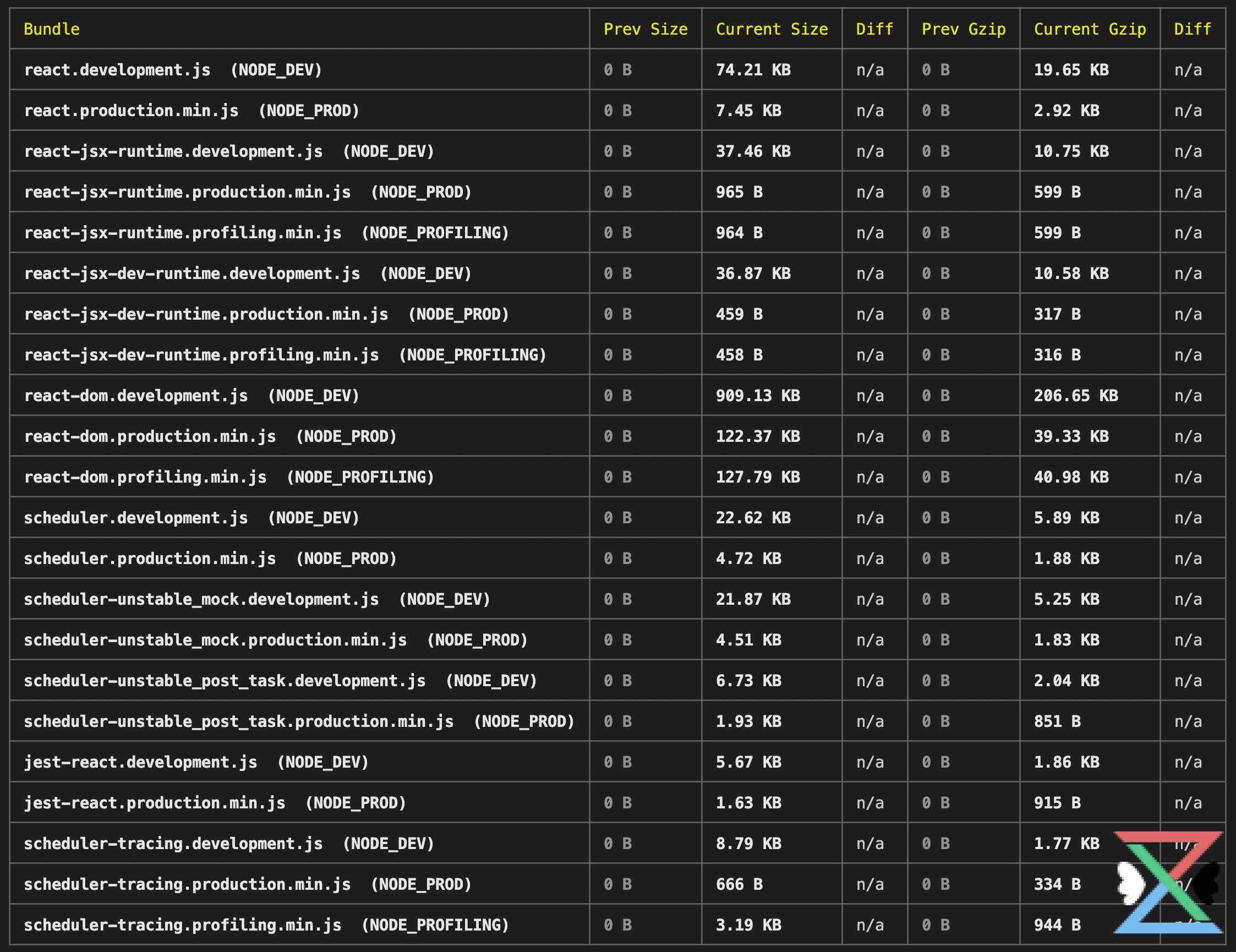
Task: Select jest-react.development.js bundle name
Action: [140, 762]
